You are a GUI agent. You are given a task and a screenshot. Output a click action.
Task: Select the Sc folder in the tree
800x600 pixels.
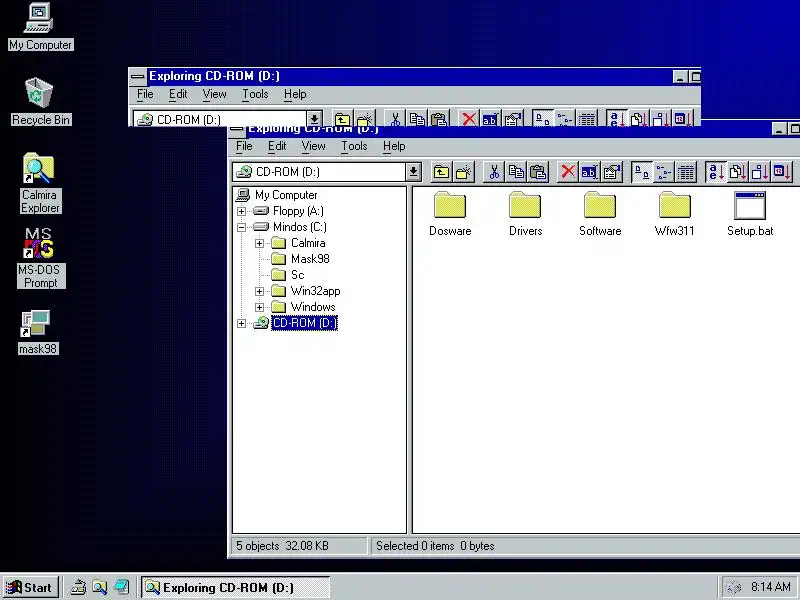[x=297, y=275]
